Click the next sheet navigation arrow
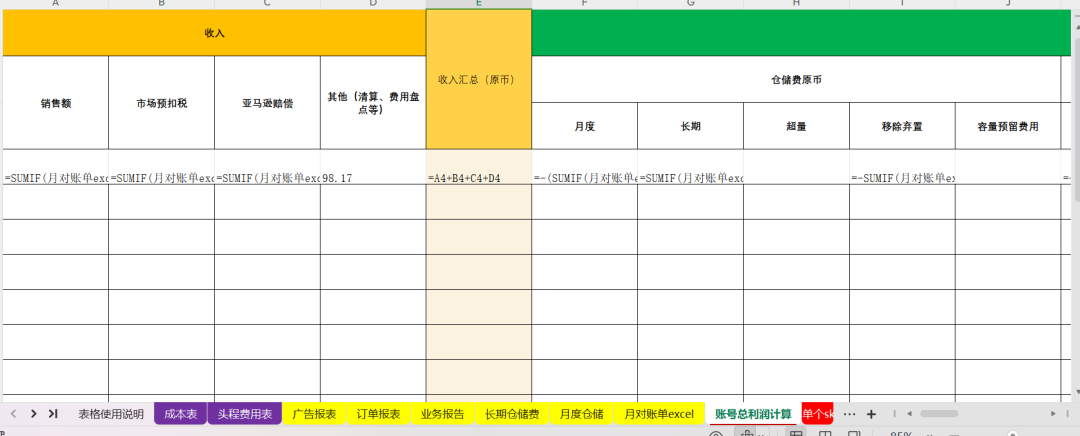This screenshot has width=1080, height=436. click(33, 414)
